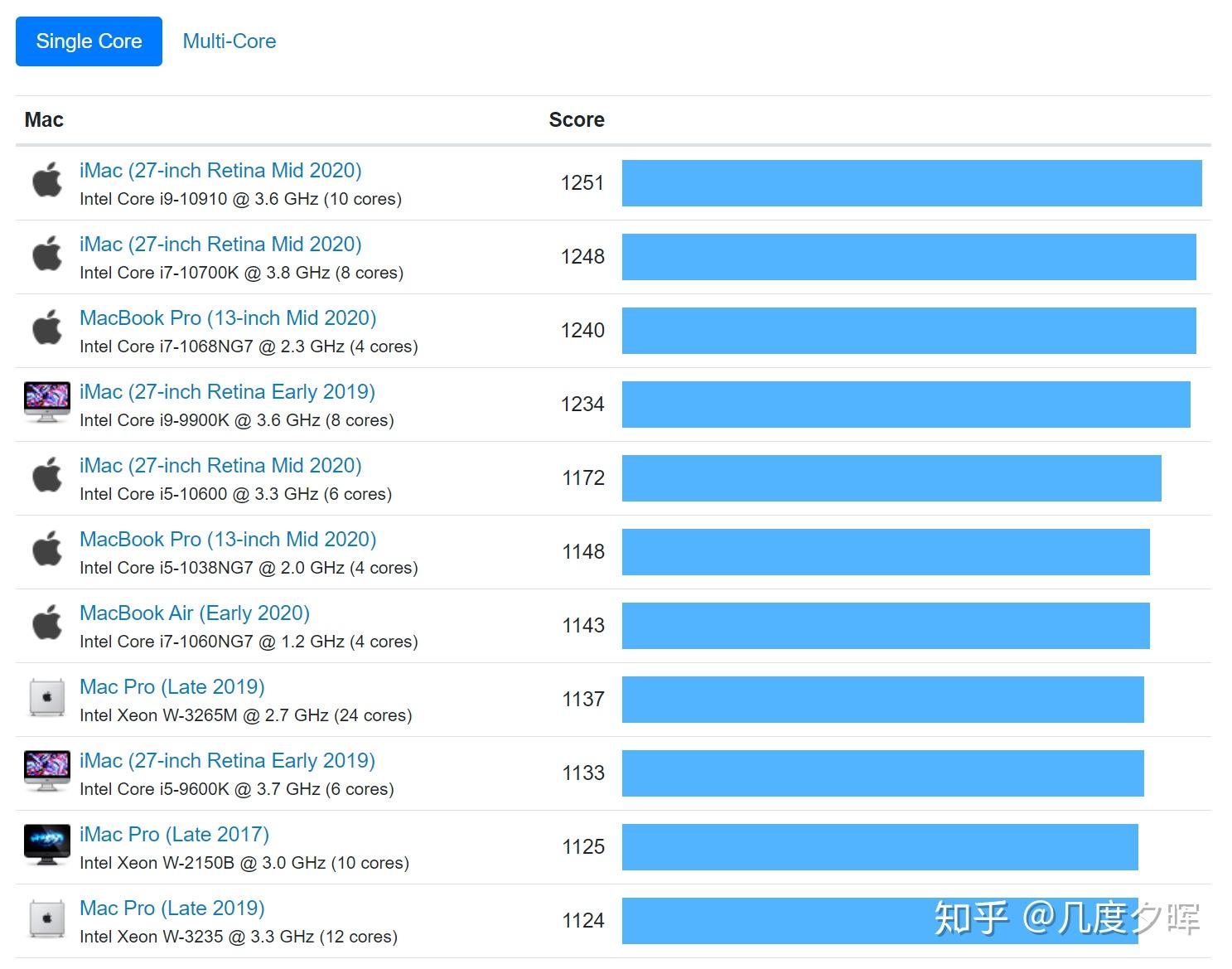Screen dimensions: 1232x969
Task: Click Apple logo icon beside i5-10600 iMac
Action: [x=47, y=475]
